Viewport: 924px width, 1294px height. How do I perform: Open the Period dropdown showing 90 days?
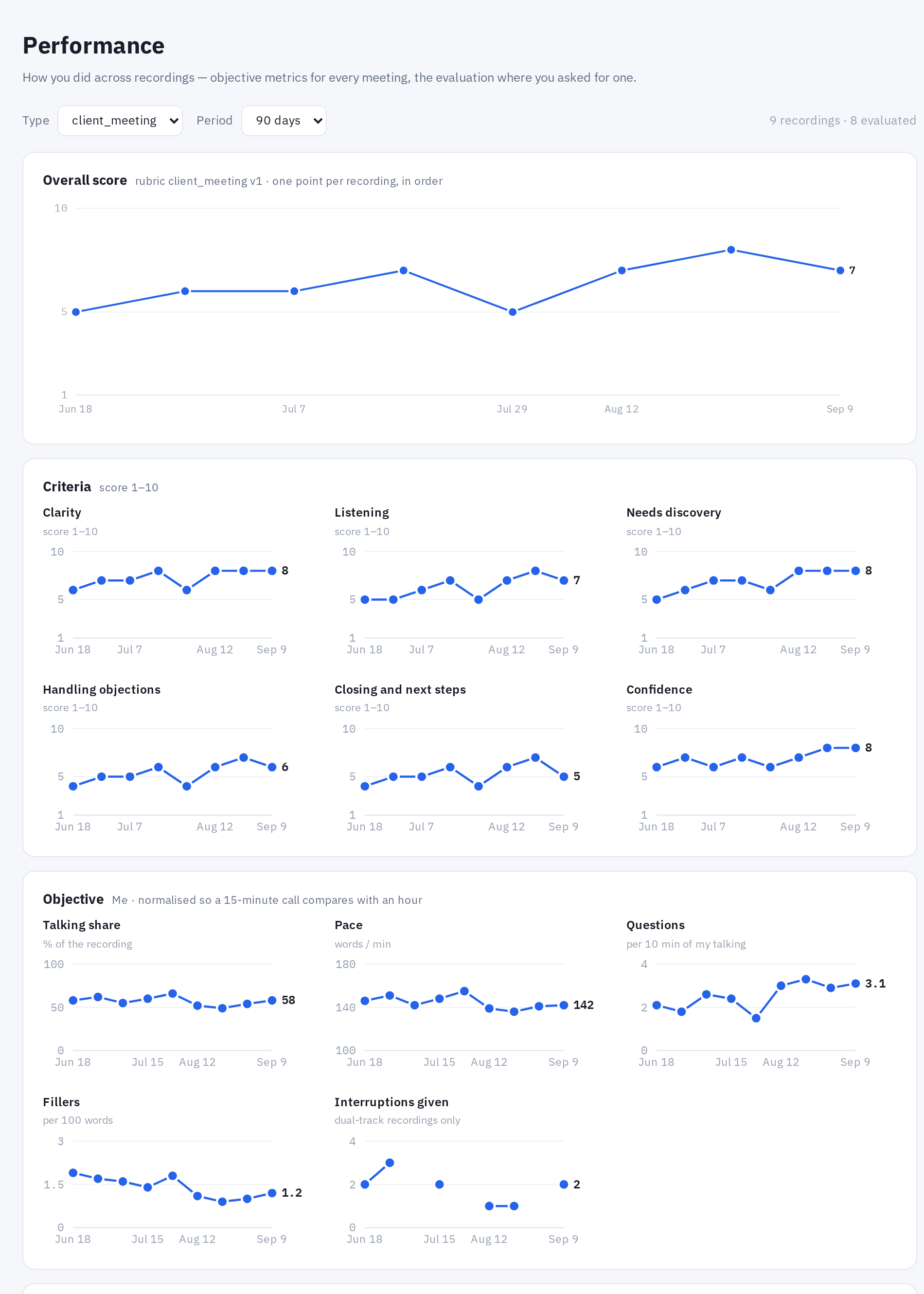pos(284,121)
